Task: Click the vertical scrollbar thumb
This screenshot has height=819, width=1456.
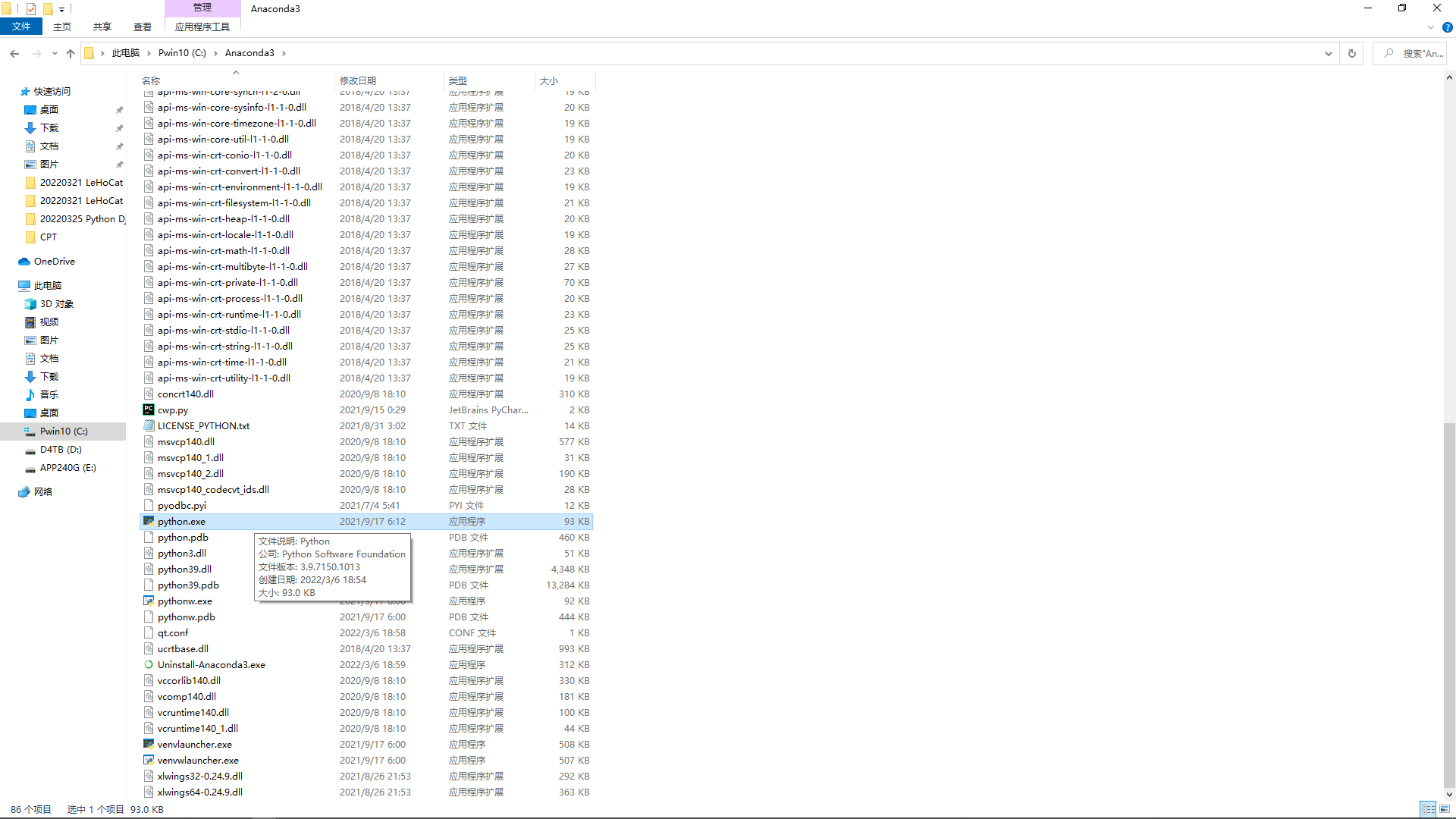Action: (1449, 604)
